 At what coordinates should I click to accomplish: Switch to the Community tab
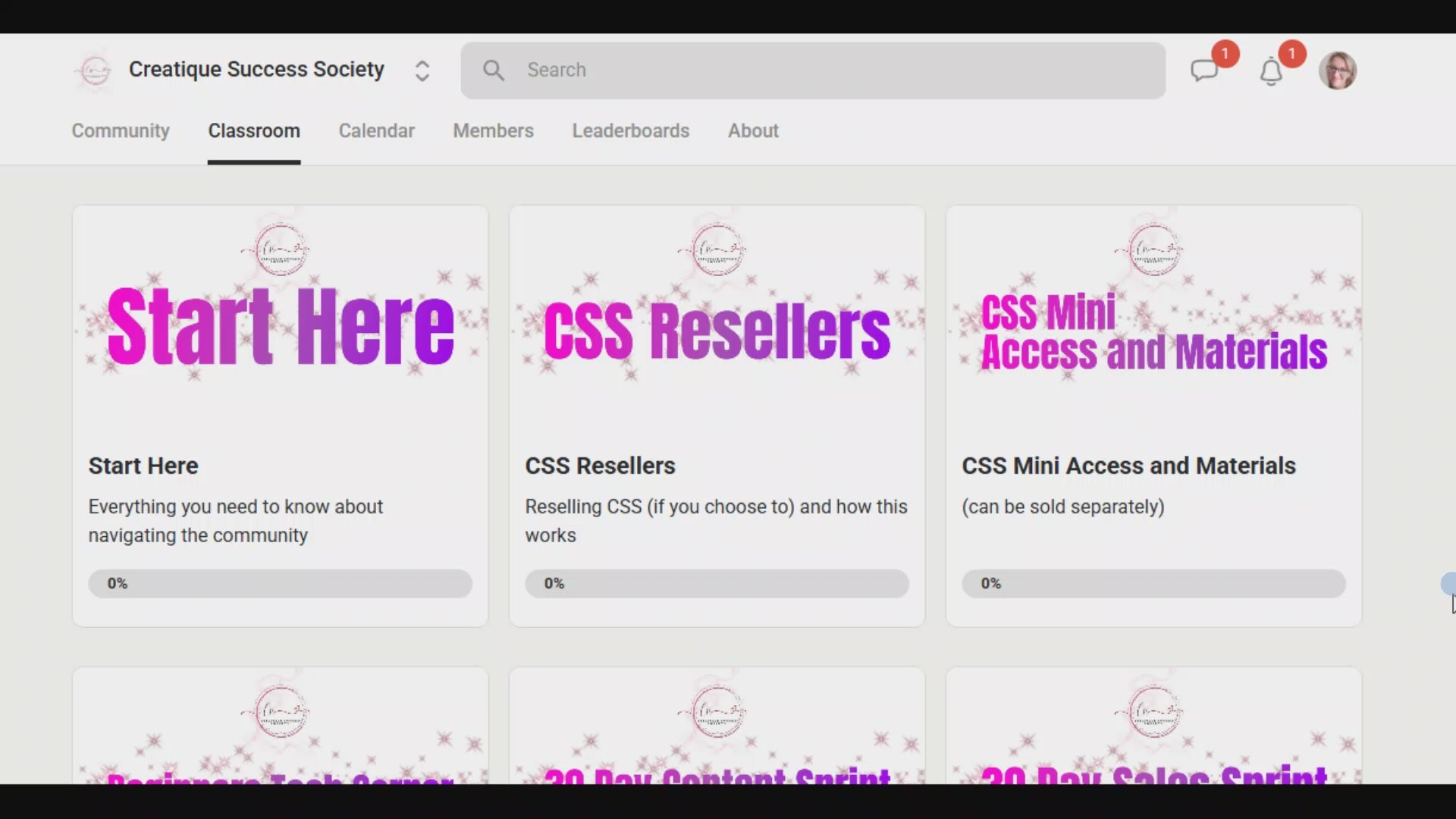tap(121, 130)
